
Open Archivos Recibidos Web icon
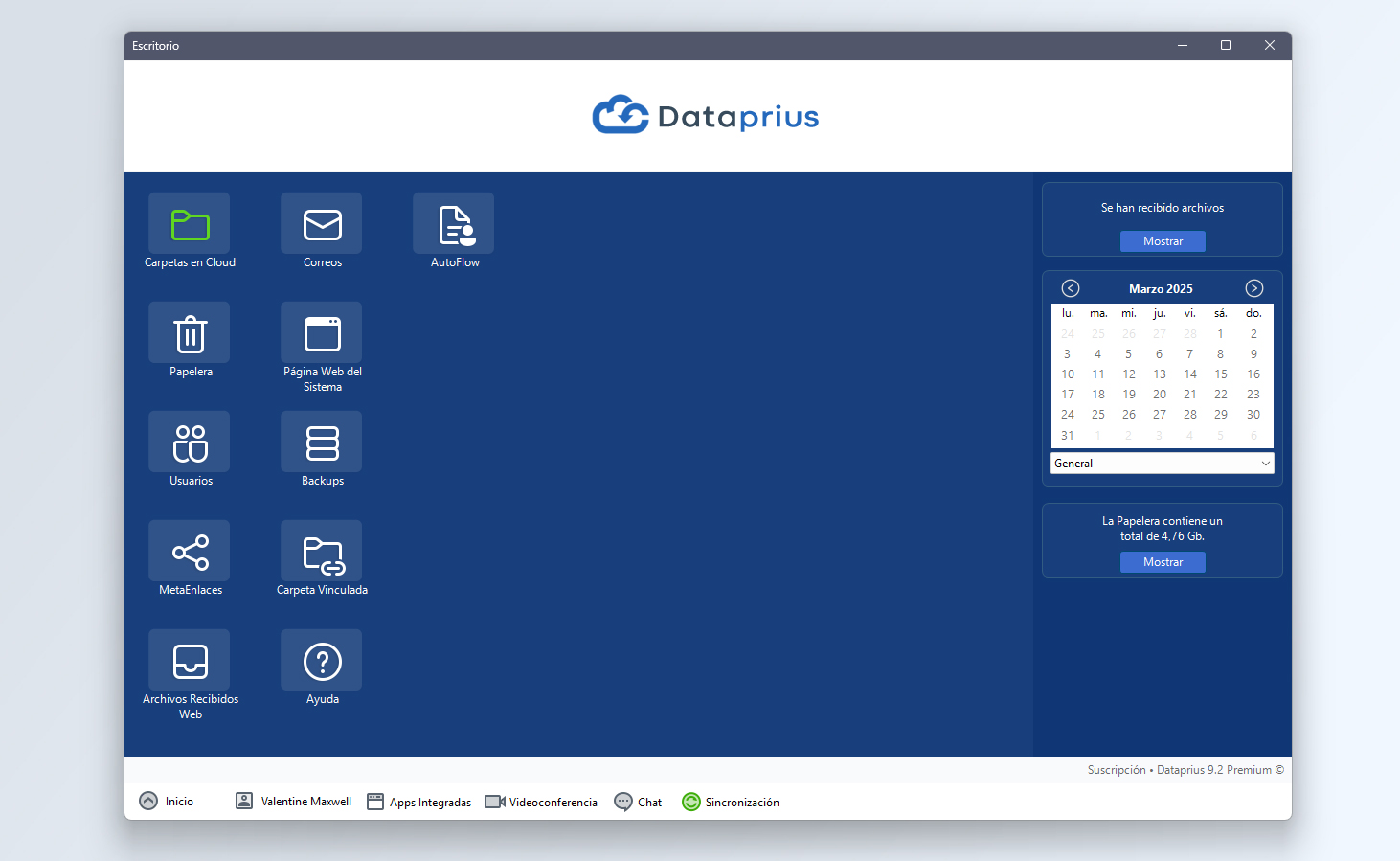coord(190,660)
